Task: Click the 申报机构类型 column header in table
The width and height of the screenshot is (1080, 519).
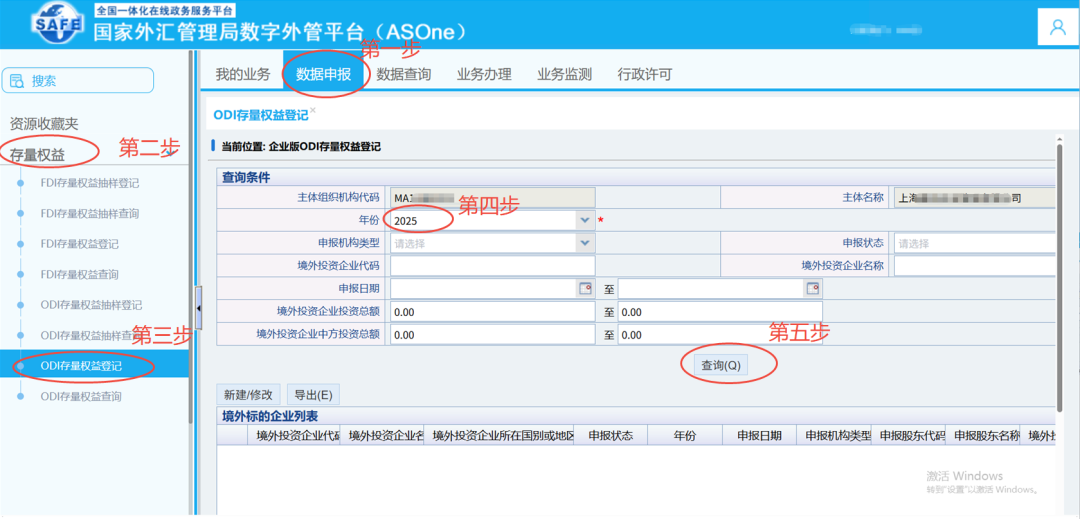Action: pyautogui.click(x=834, y=436)
